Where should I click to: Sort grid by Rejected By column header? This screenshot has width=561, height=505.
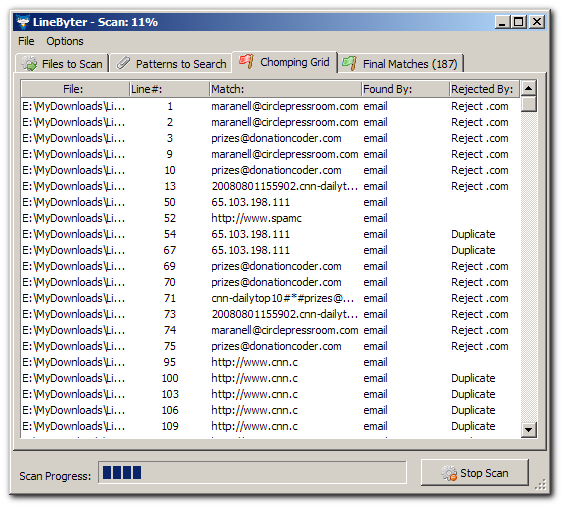pos(484,89)
